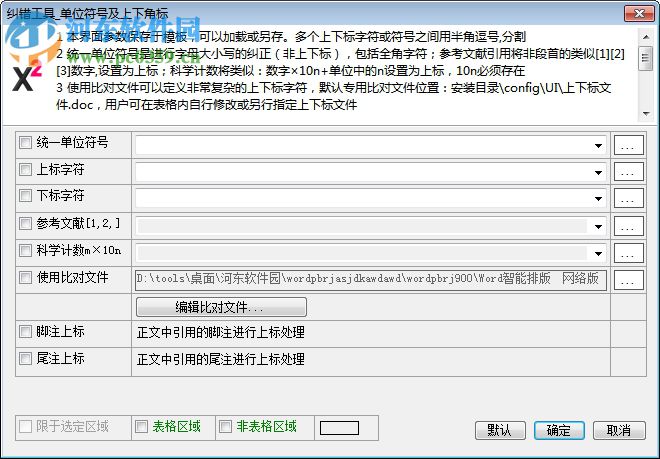Click the 比对文件 path field
660x459 pixels.
370,280
